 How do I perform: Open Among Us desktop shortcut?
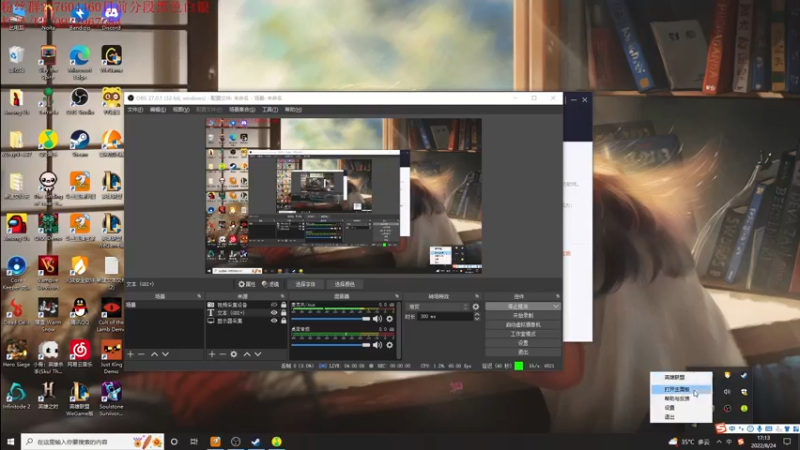[16, 228]
